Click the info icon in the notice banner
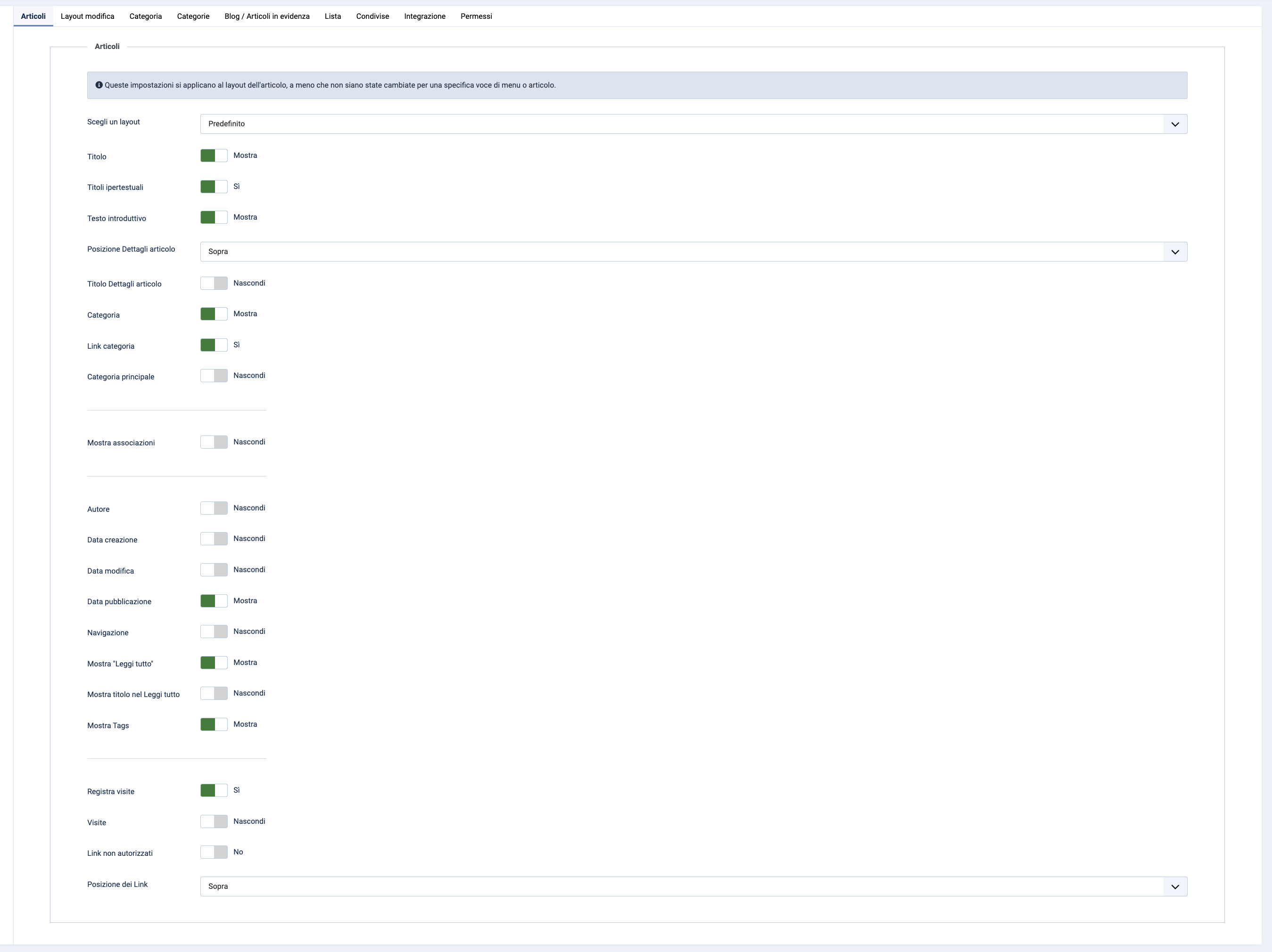 click(99, 85)
